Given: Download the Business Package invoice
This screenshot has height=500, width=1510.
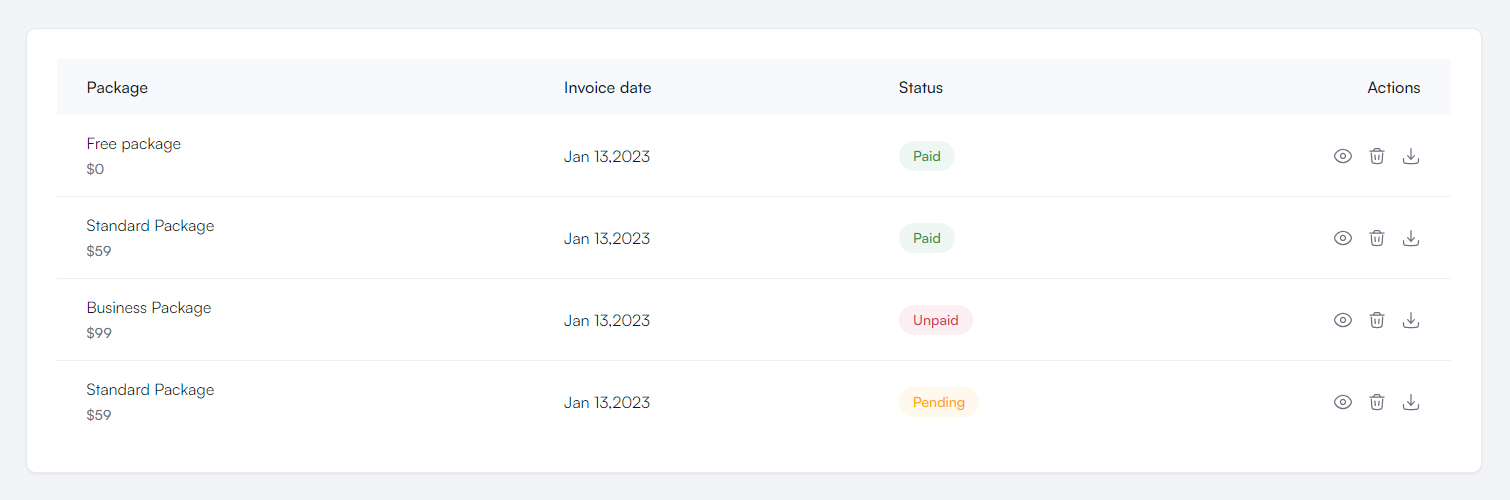Looking at the screenshot, I should coord(1411,320).
